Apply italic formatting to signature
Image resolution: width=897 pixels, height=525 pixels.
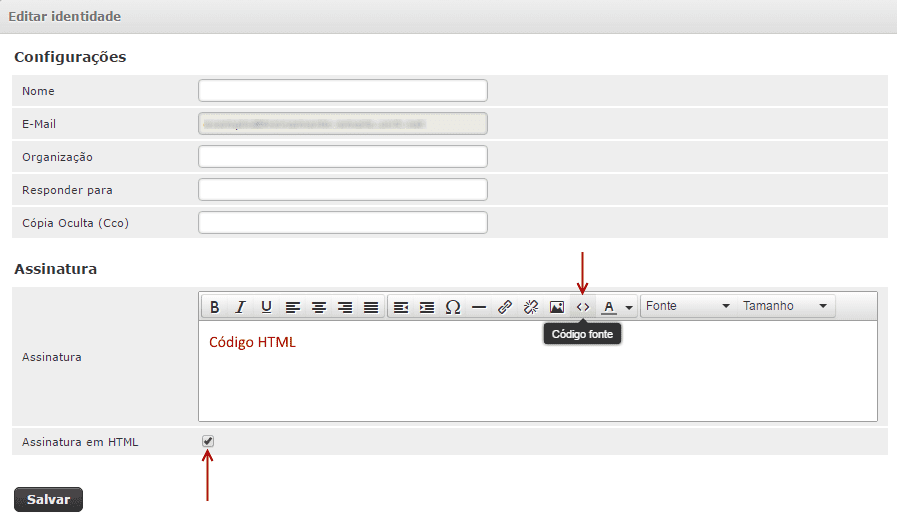click(x=240, y=307)
